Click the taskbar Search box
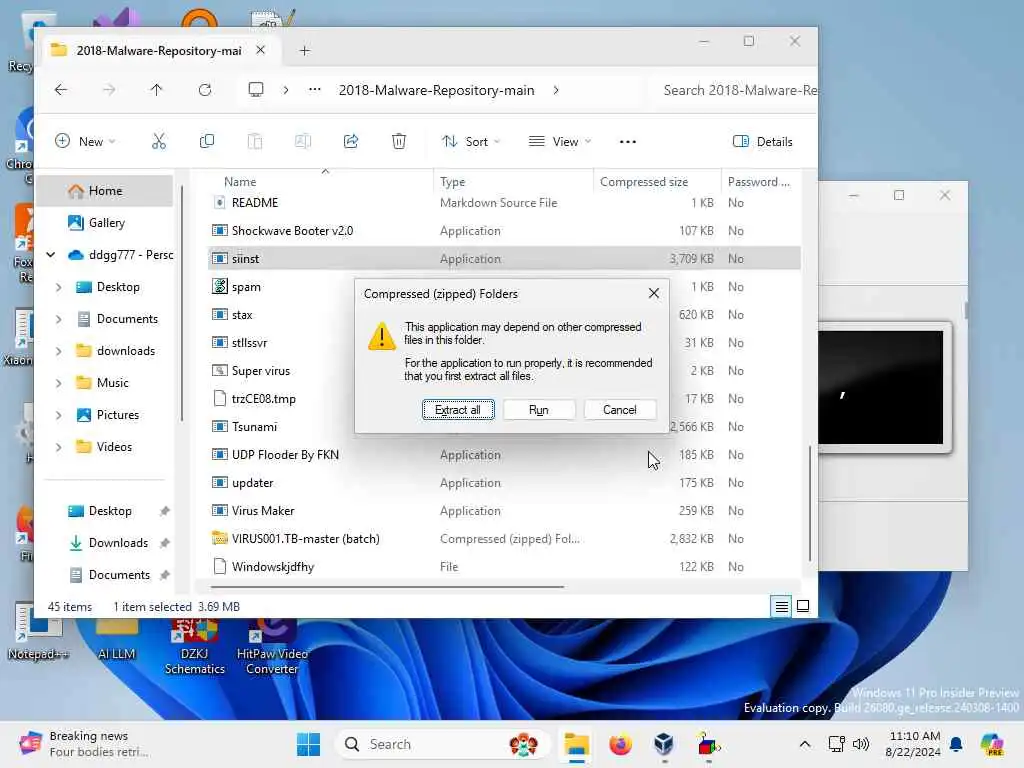Screen dimensions: 1024x768 (442, 744)
